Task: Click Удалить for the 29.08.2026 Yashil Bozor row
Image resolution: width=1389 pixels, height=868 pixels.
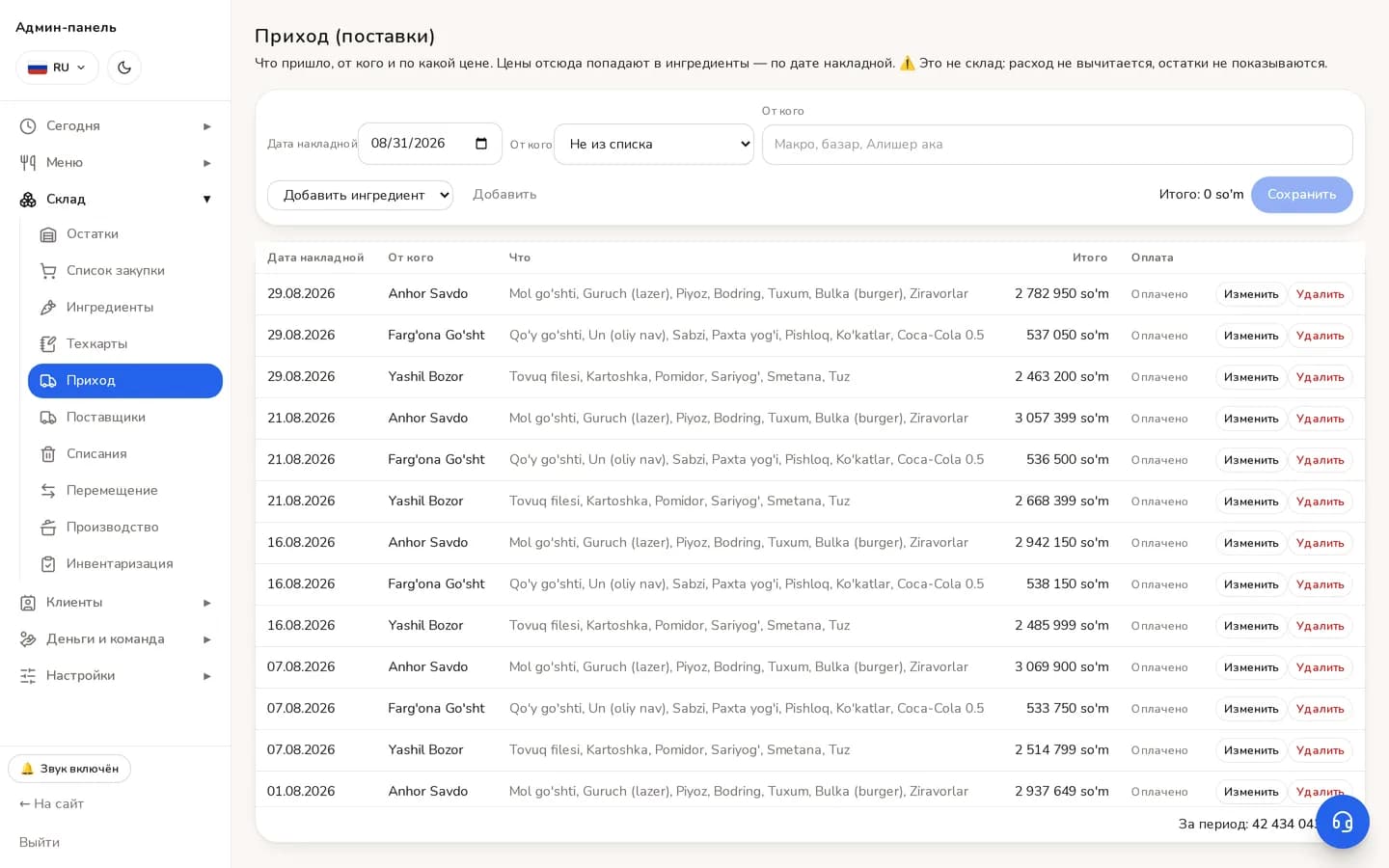Action: (1320, 377)
